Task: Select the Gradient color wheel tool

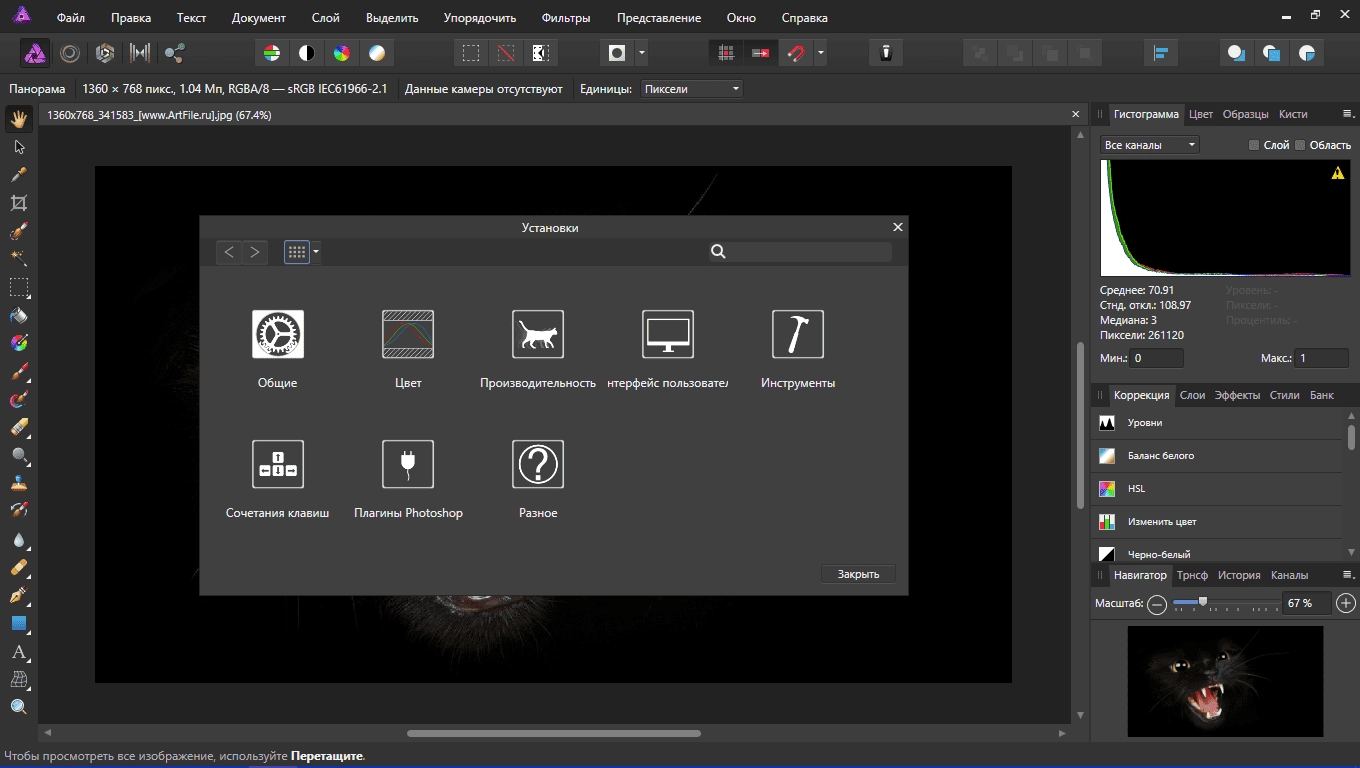Action: coord(18,343)
